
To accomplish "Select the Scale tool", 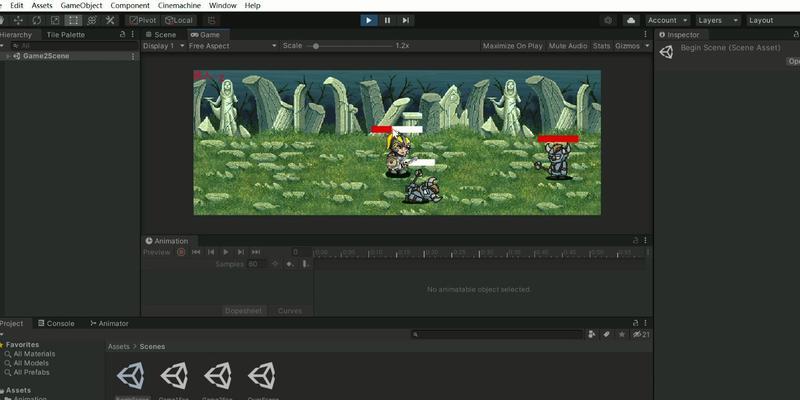I will tap(55, 20).
